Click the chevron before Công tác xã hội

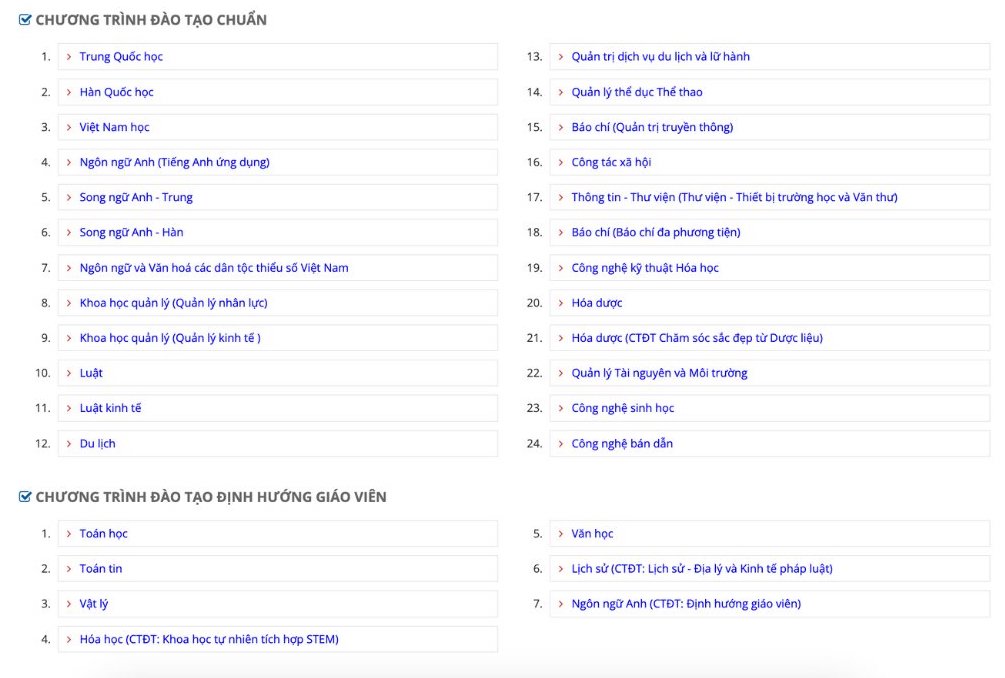pos(561,163)
